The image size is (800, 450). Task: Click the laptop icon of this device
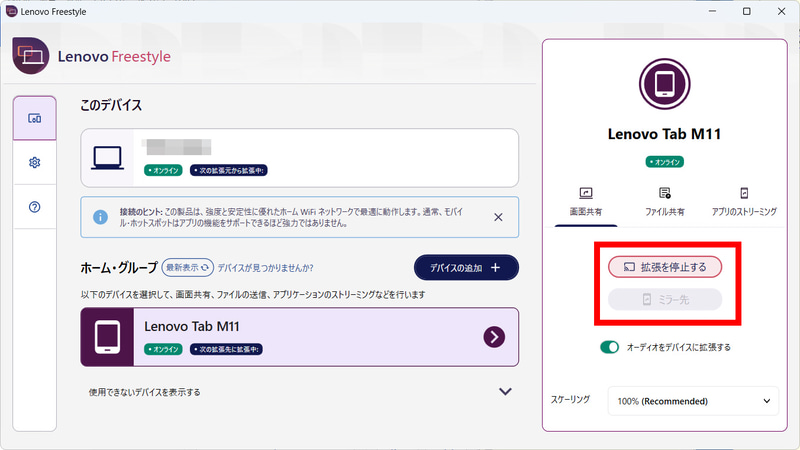pos(107,158)
